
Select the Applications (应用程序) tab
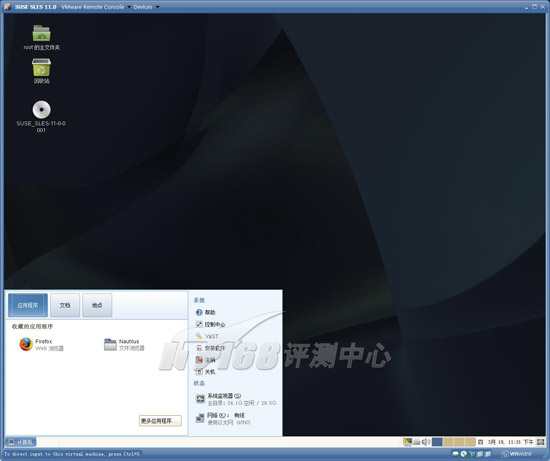pyautogui.click(x=28, y=305)
